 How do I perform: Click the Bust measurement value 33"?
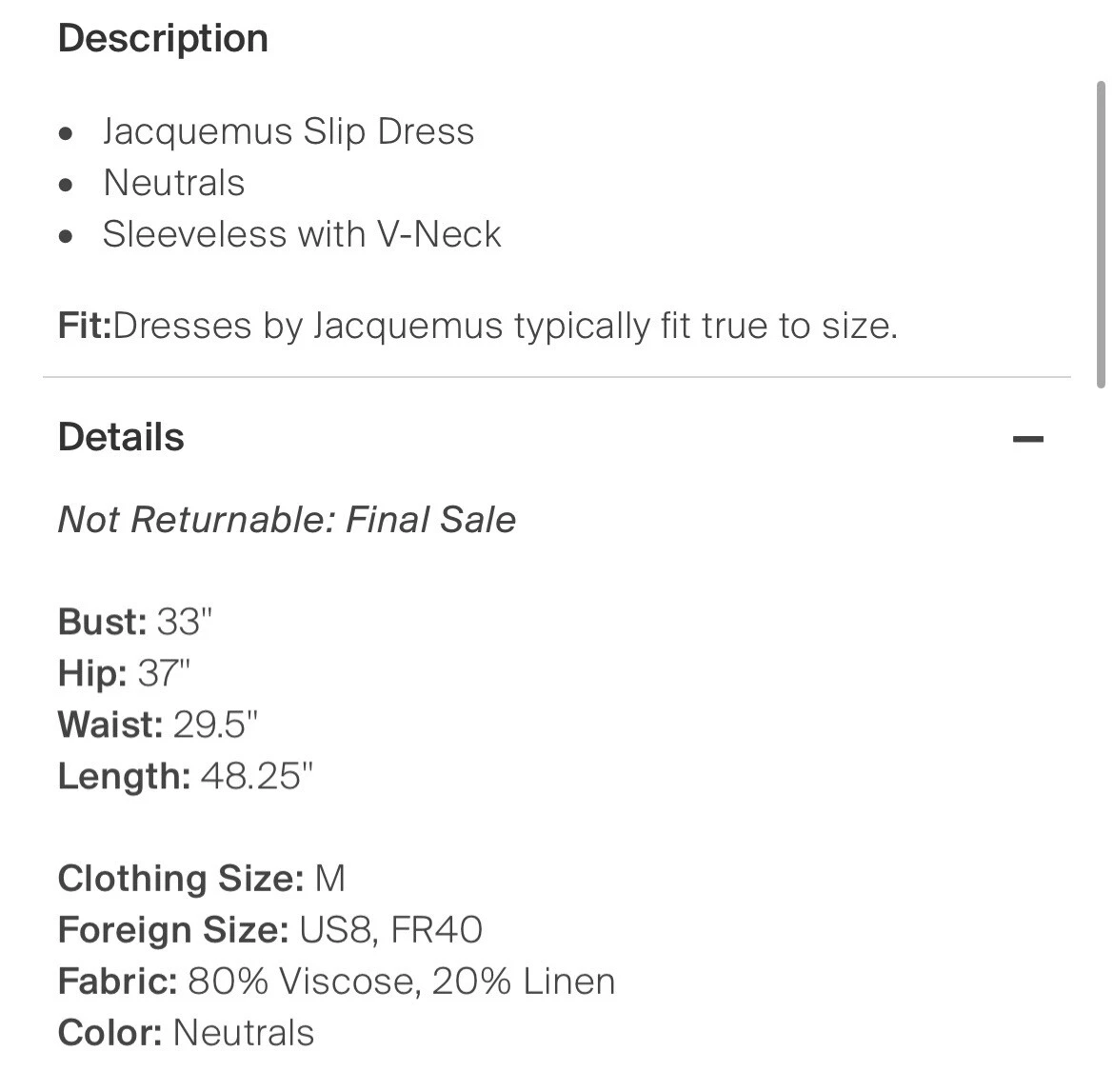184,622
